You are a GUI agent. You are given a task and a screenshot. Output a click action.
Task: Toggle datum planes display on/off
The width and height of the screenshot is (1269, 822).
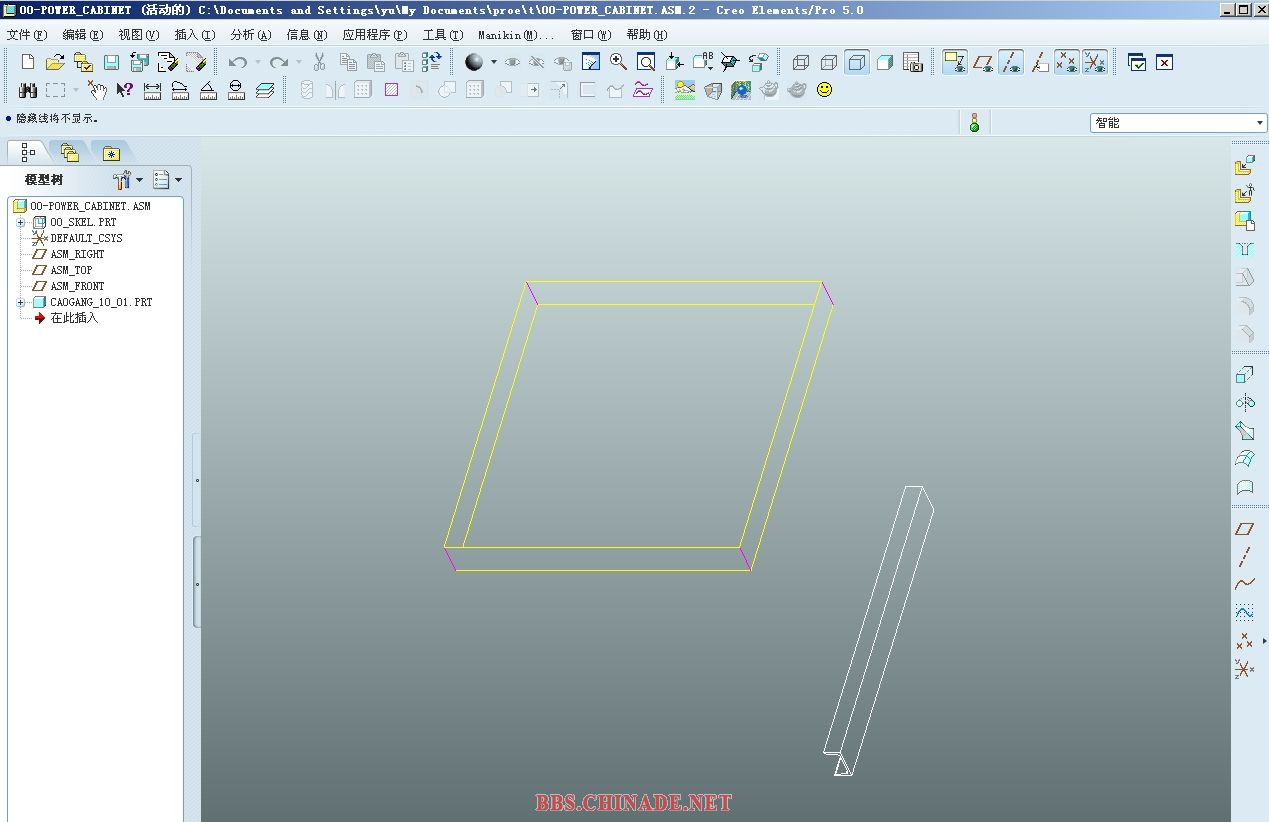click(x=983, y=63)
